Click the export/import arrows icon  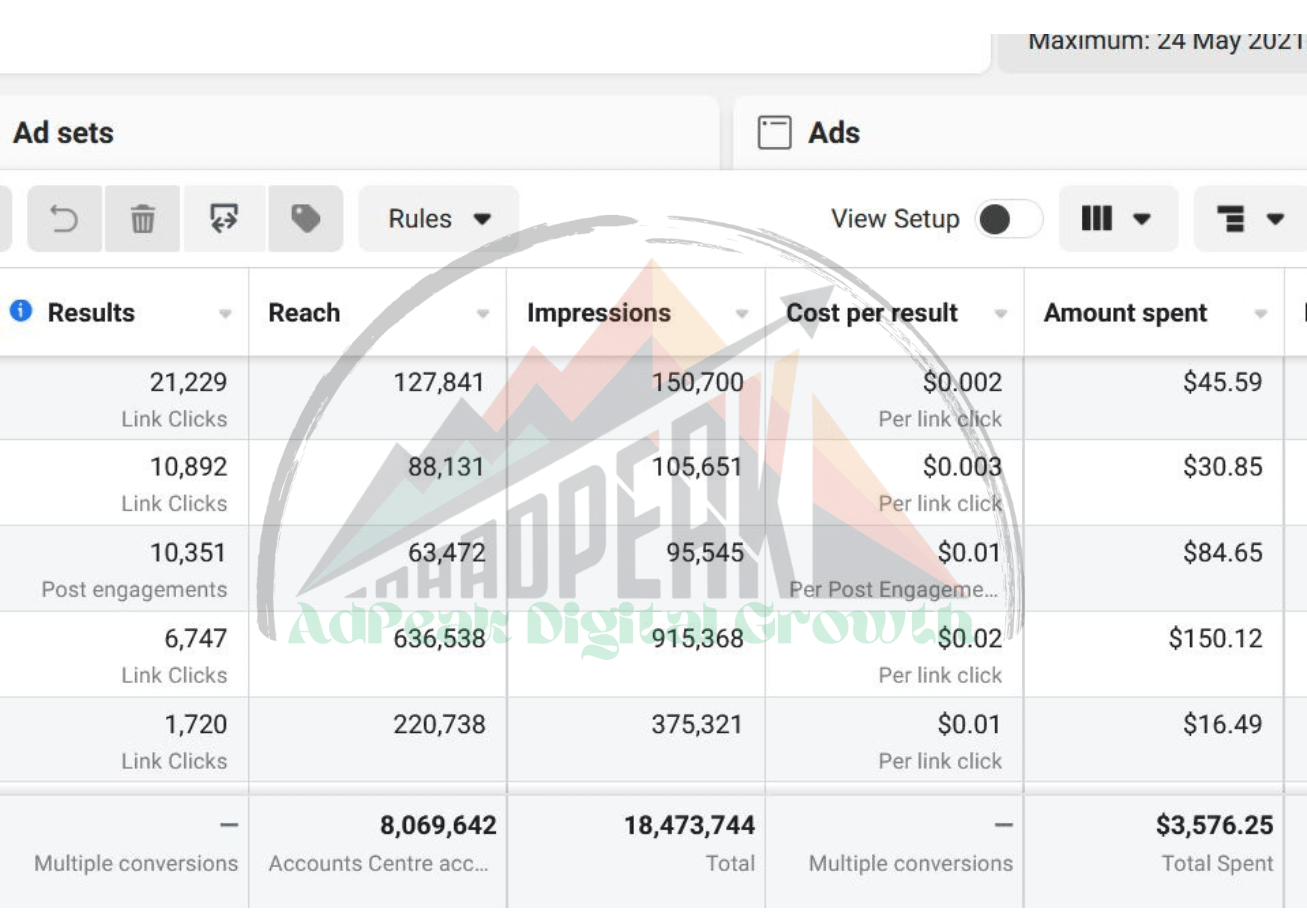click(x=224, y=219)
